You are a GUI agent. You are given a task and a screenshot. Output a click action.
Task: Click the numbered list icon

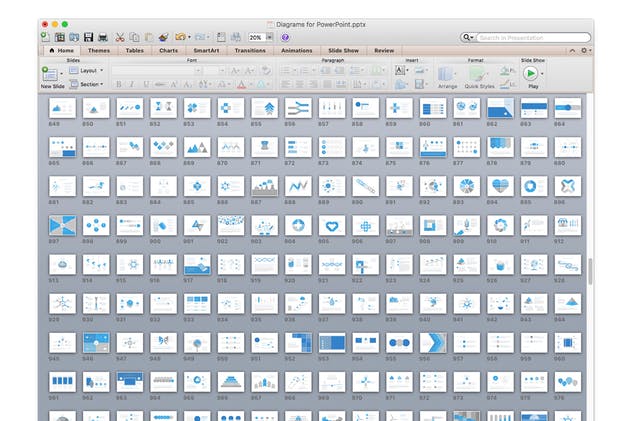click(x=304, y=71)
